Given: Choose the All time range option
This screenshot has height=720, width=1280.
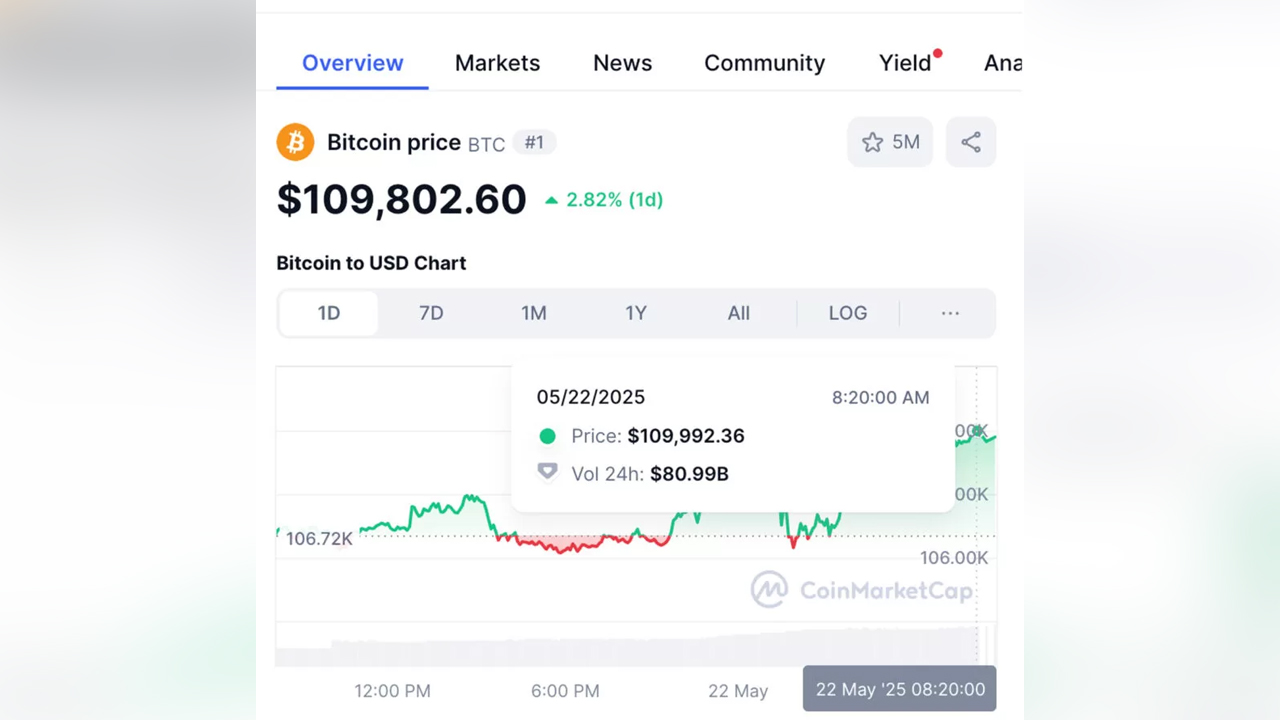Looking at the screenshot, I should (738, 313).
